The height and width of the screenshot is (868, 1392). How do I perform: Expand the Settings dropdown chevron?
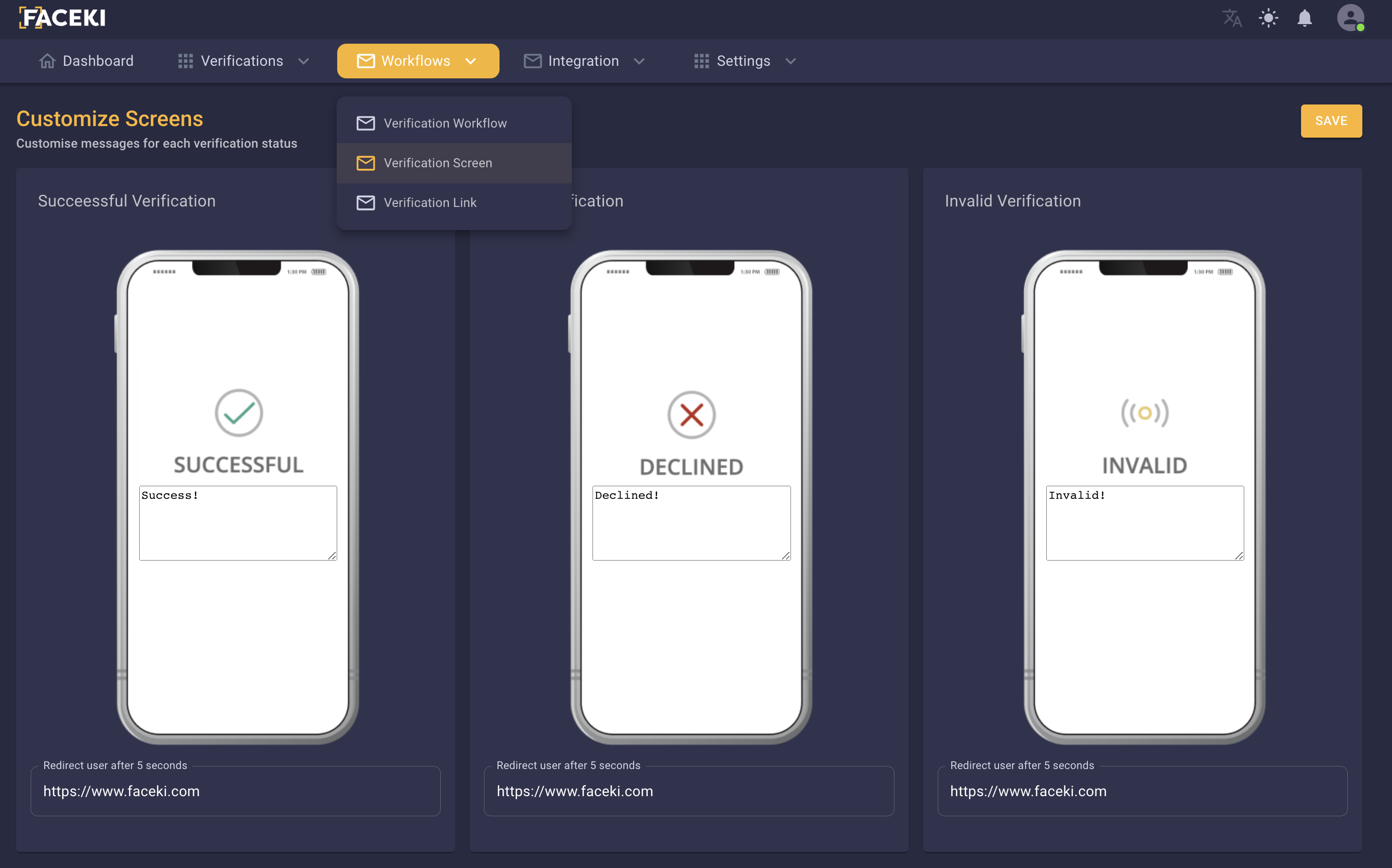coord(790,61)
